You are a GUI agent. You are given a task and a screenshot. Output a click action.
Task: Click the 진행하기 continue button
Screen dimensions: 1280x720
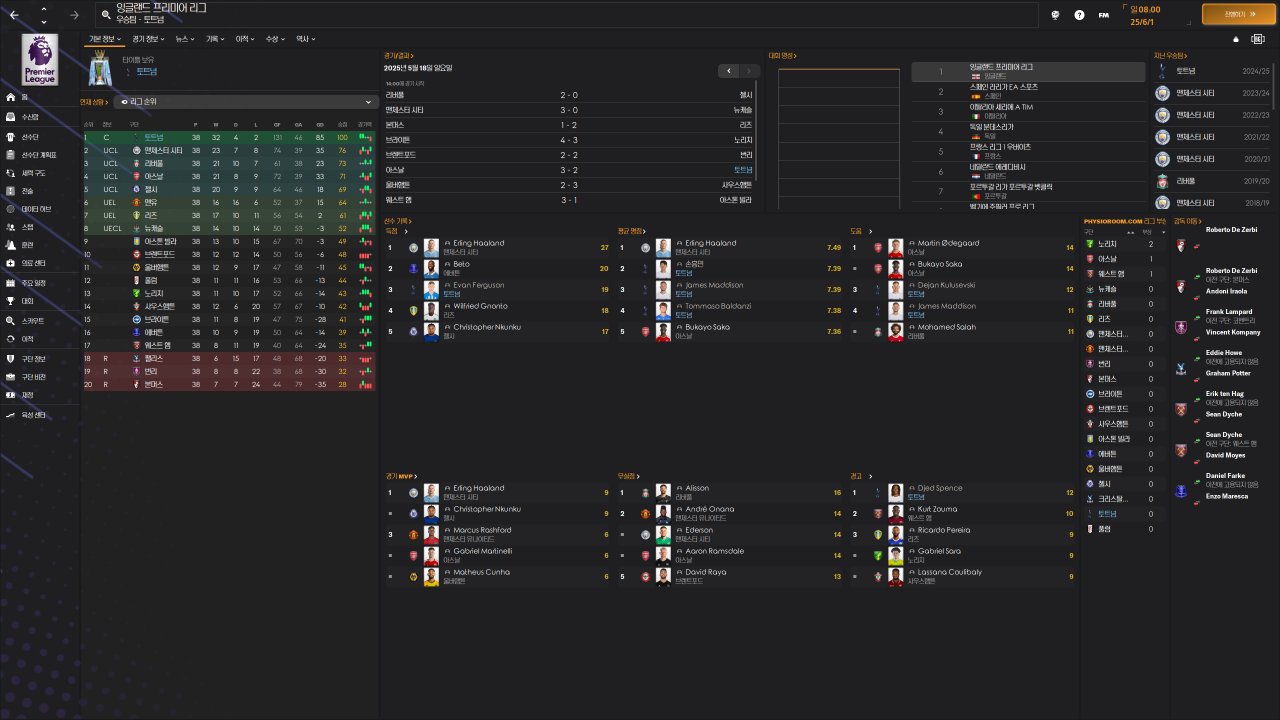1240,14
